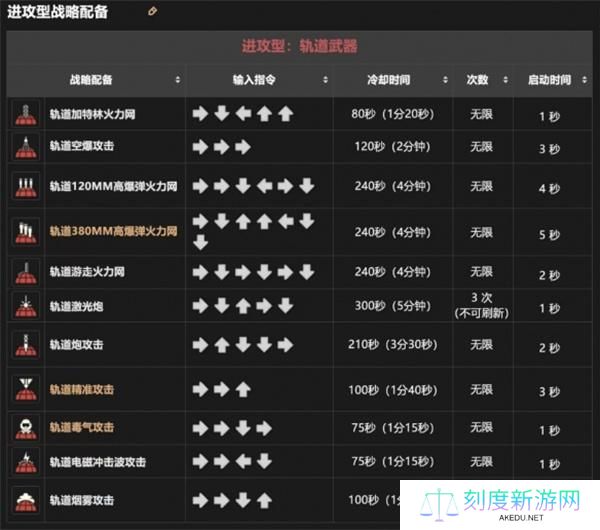Click the 进攻型战略配备 heading

[57, 12]
